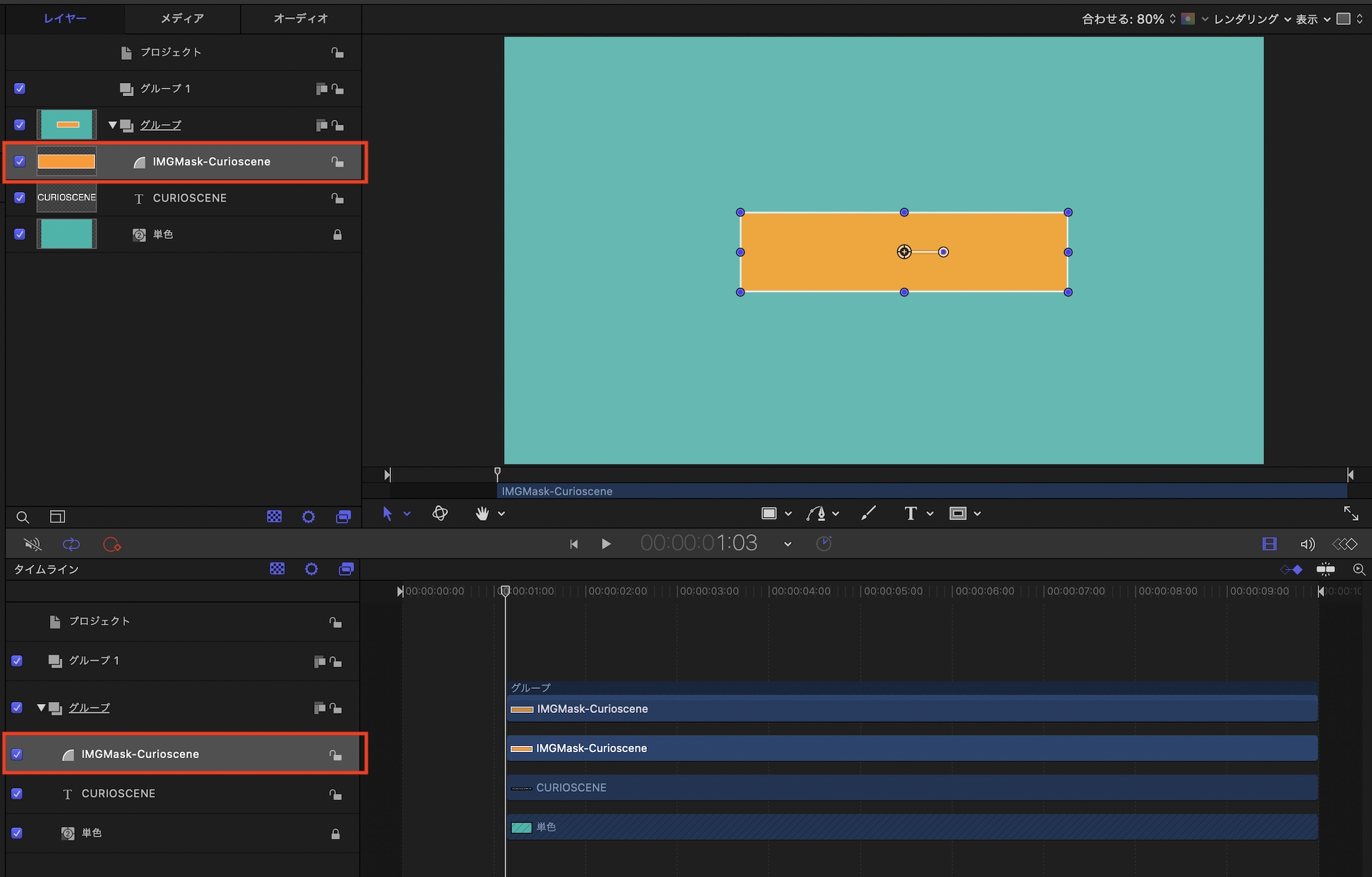Uncheck 単色 checkbox in the timeline list
Viewport: 1372px width, 877px height.
(x=17, y=833)
